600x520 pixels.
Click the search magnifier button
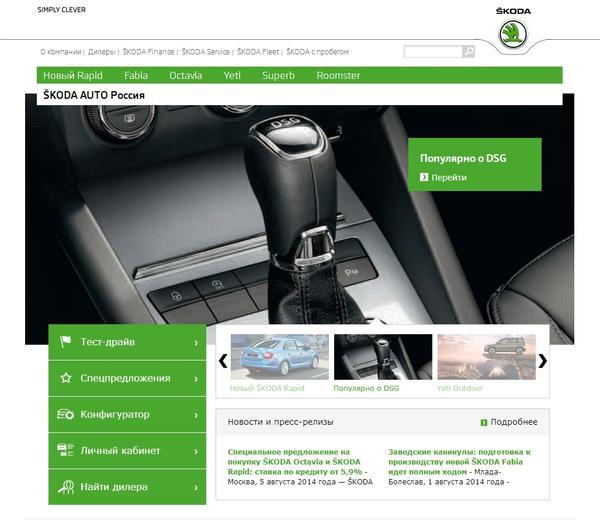(x=468, y=51)
